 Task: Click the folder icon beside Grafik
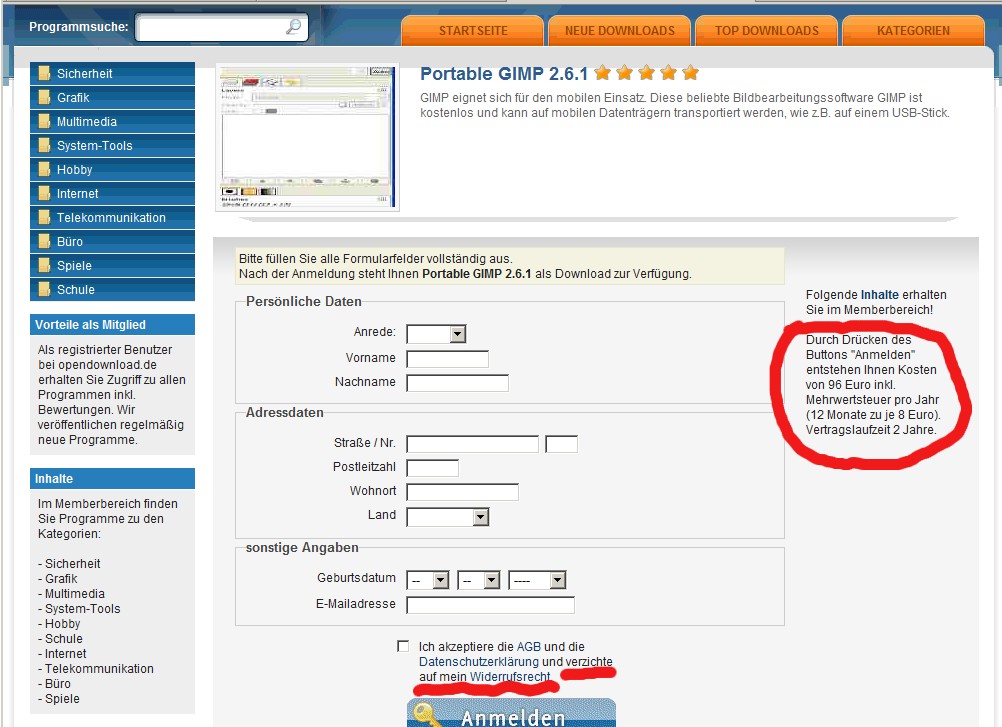click(44, 97)
